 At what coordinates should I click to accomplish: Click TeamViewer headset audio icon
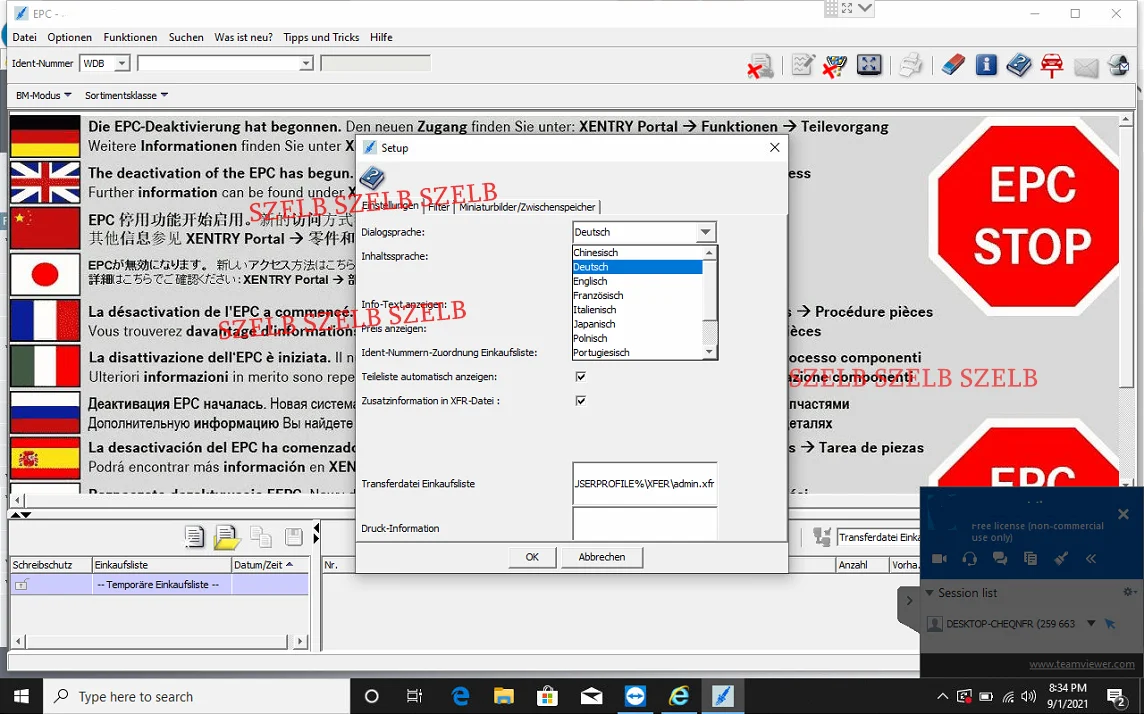(970, 559)
